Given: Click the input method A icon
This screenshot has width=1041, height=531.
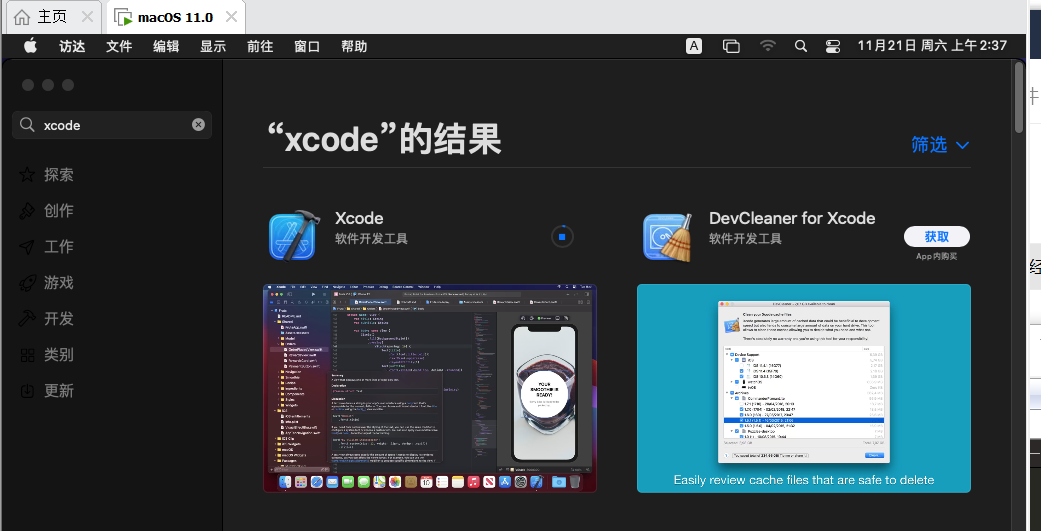Looking at the screenshot, I should click(x=694, y=46).
